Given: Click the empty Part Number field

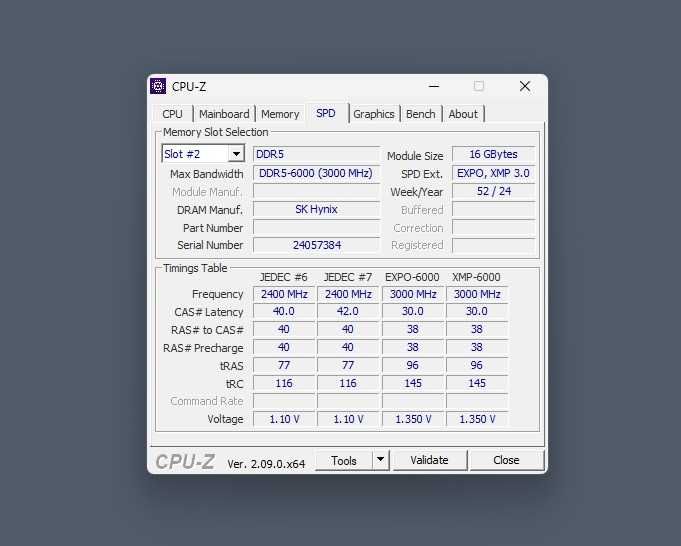Looking at the screenshot, I should tap(316, 228).
